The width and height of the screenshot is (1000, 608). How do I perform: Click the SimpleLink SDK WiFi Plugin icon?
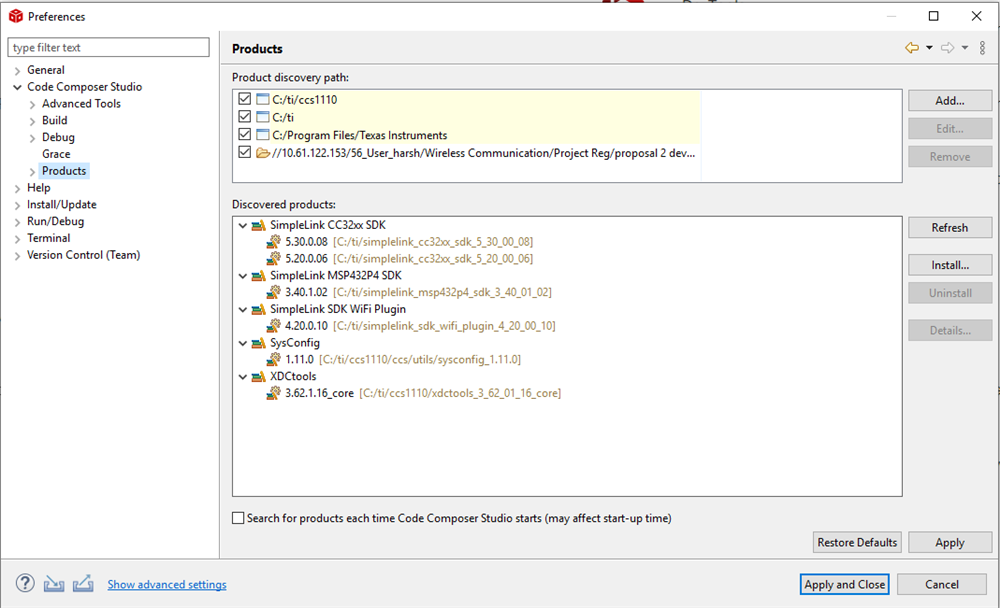tap(258, 309)
